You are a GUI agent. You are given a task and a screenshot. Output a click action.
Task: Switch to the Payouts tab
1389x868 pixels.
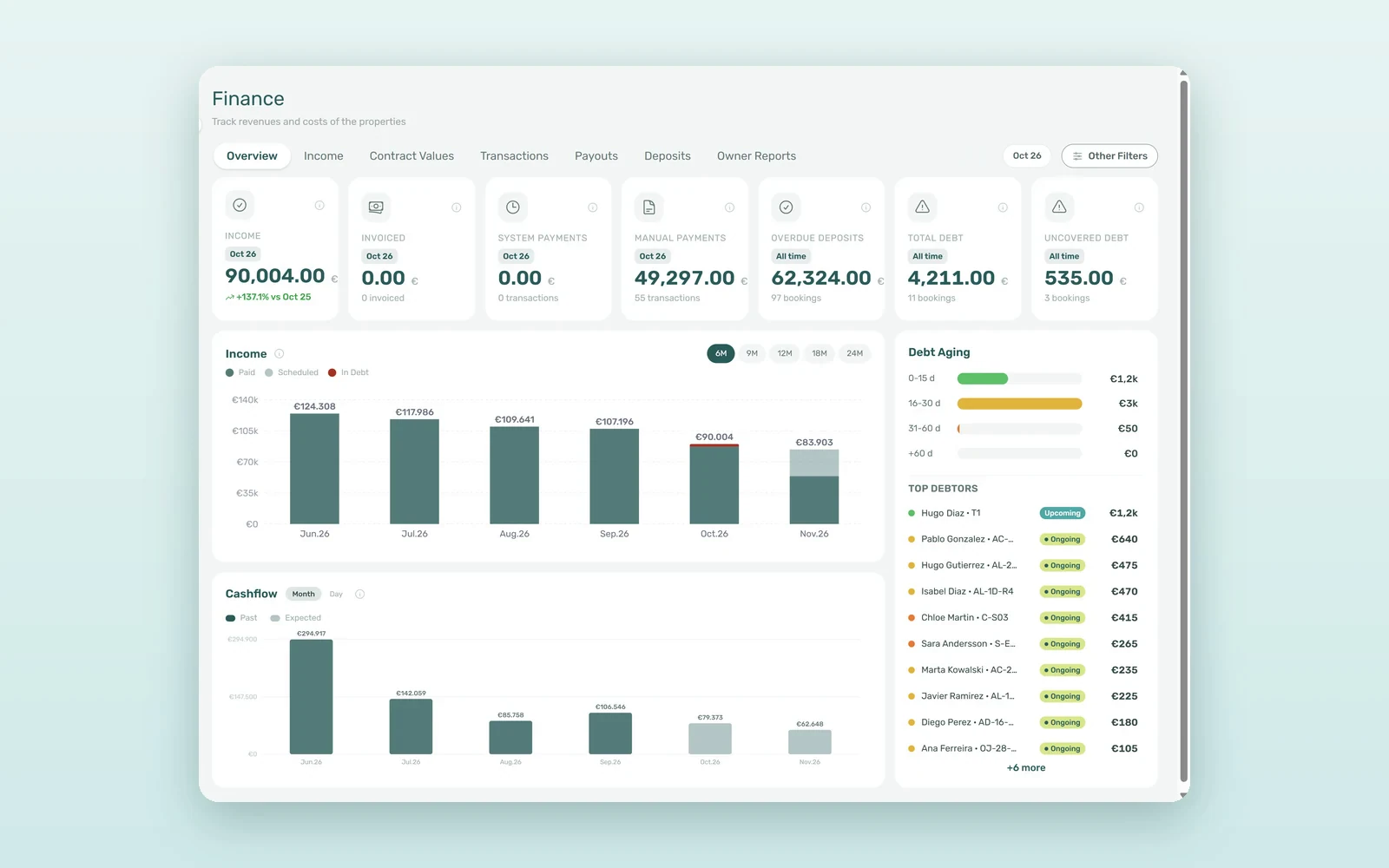596,156
